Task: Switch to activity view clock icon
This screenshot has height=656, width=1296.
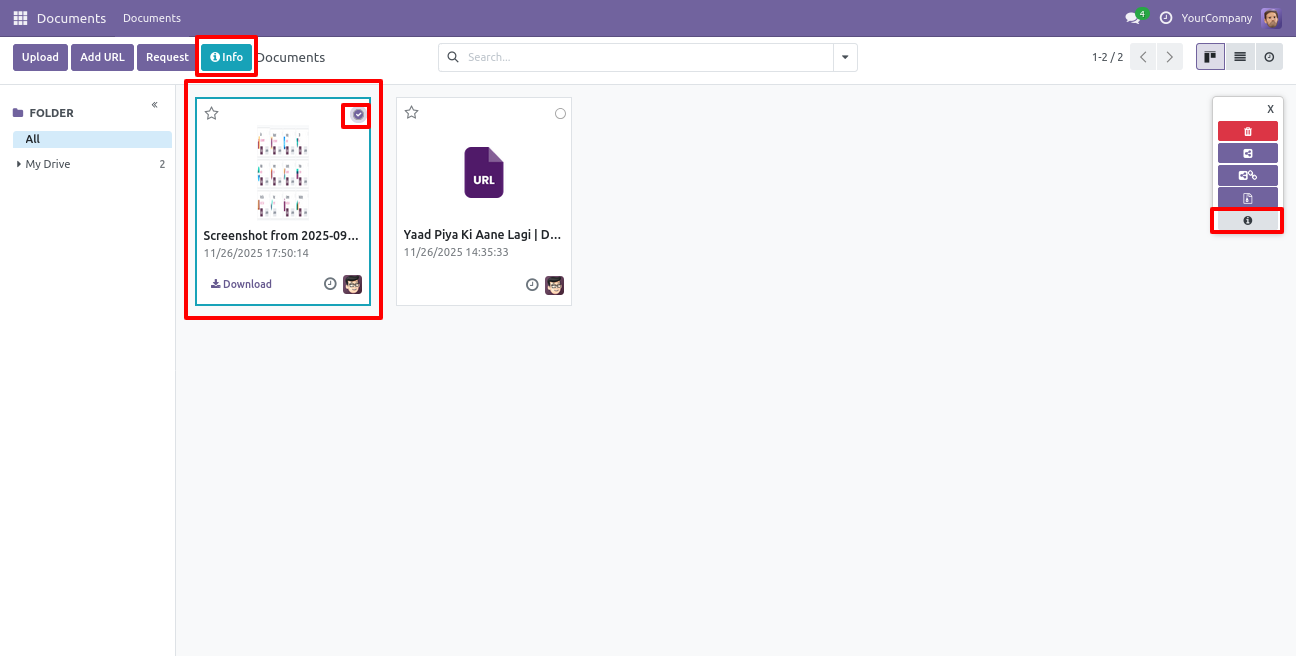Action: click(x=1269, y=57)
